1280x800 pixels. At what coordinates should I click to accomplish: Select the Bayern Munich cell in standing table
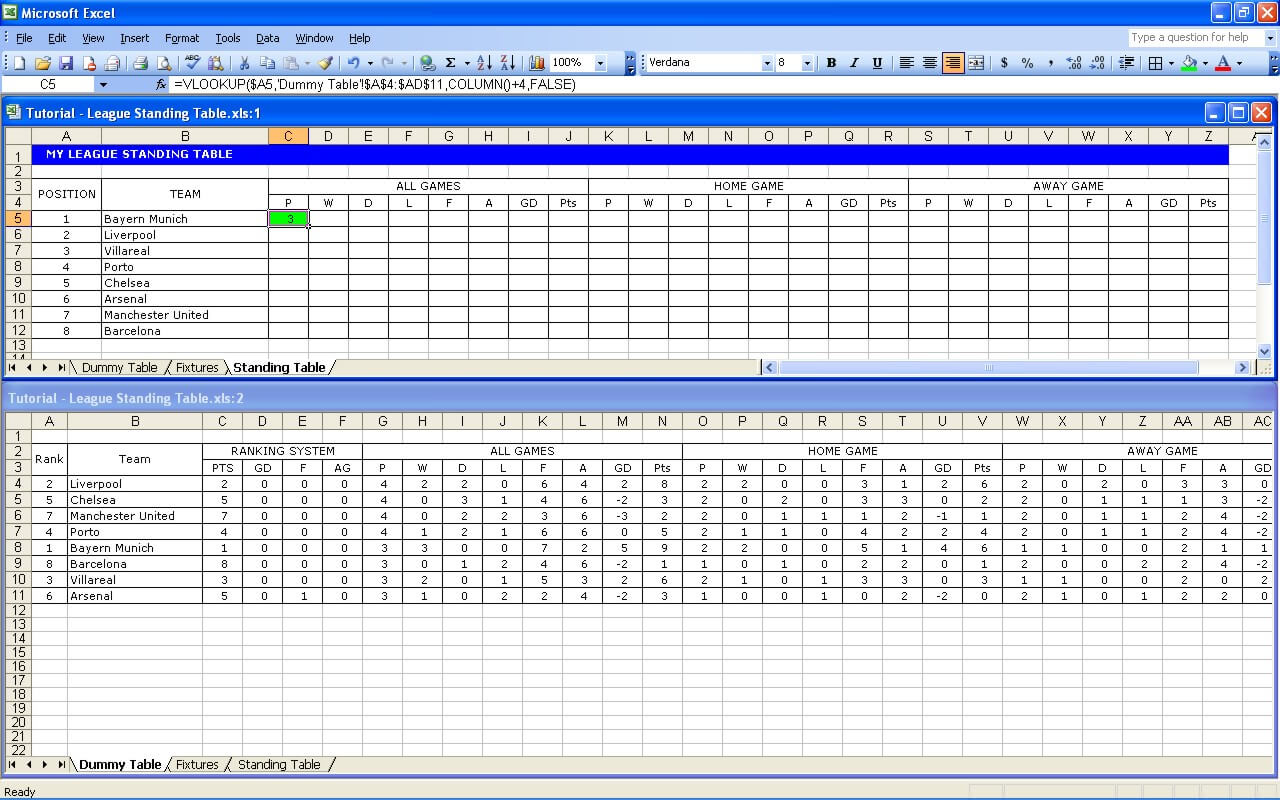tap(185, 219)
